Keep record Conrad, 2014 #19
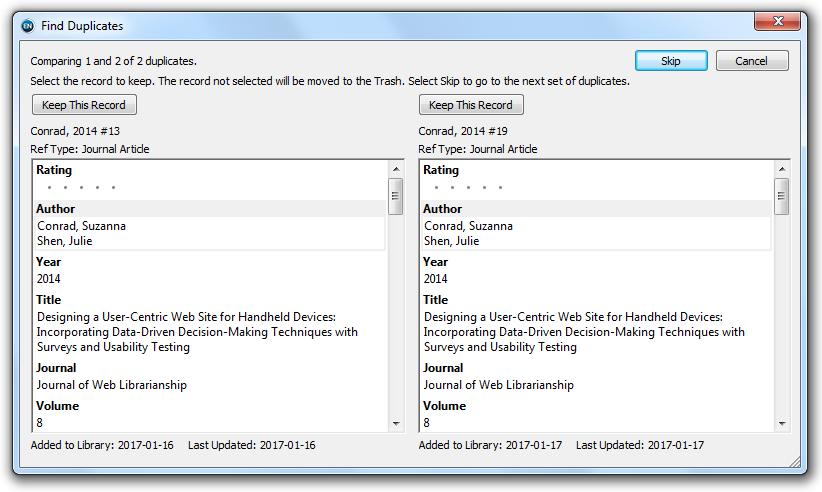This screenshot has height=492, width=822. [471, 105]
